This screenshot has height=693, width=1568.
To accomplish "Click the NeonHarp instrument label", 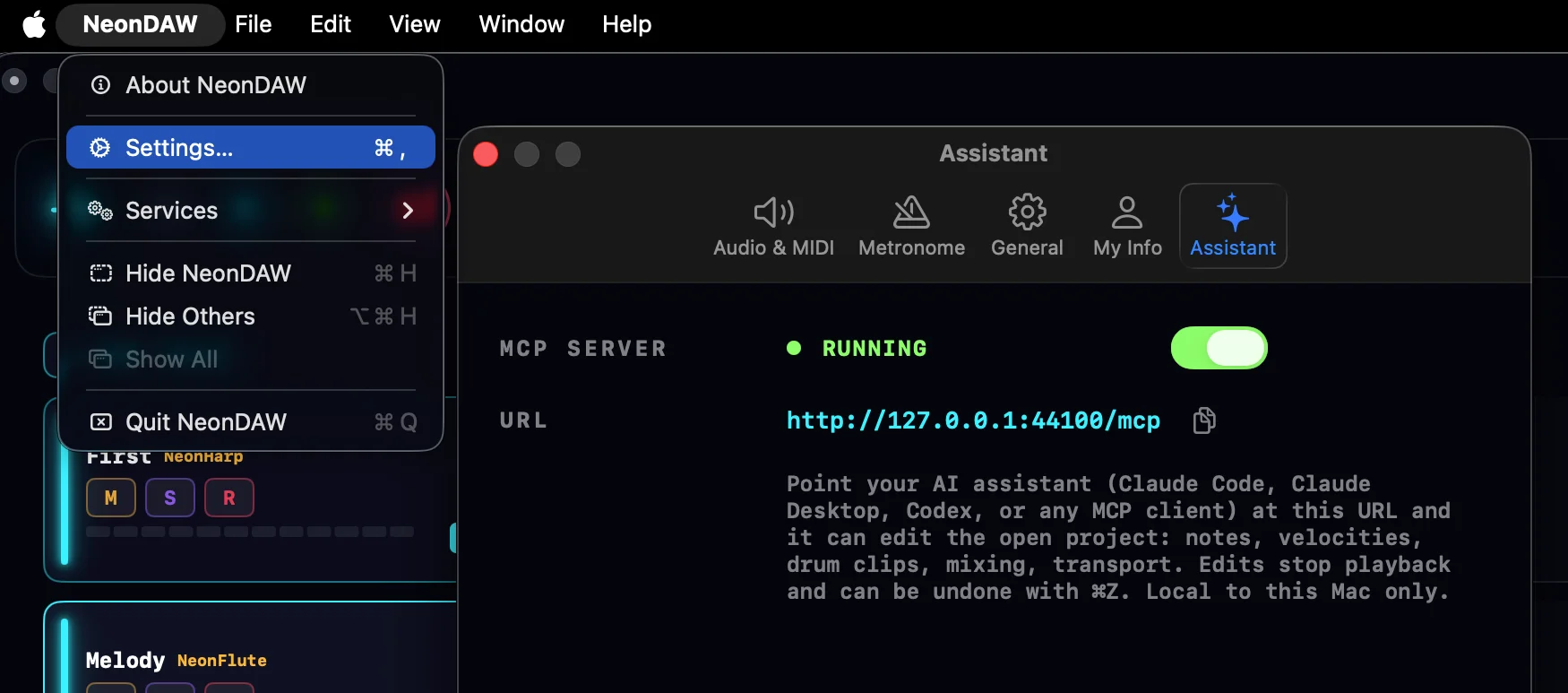I will 203,457.
